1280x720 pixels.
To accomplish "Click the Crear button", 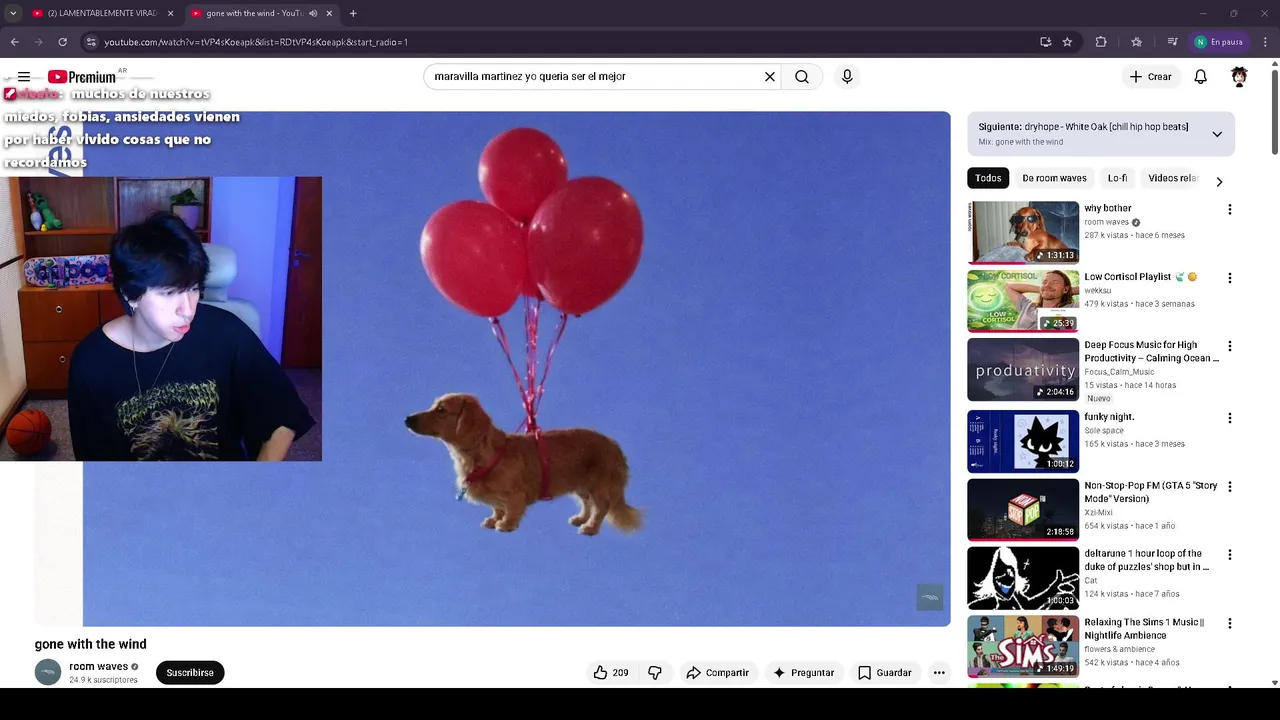I will click(1151, 77).
